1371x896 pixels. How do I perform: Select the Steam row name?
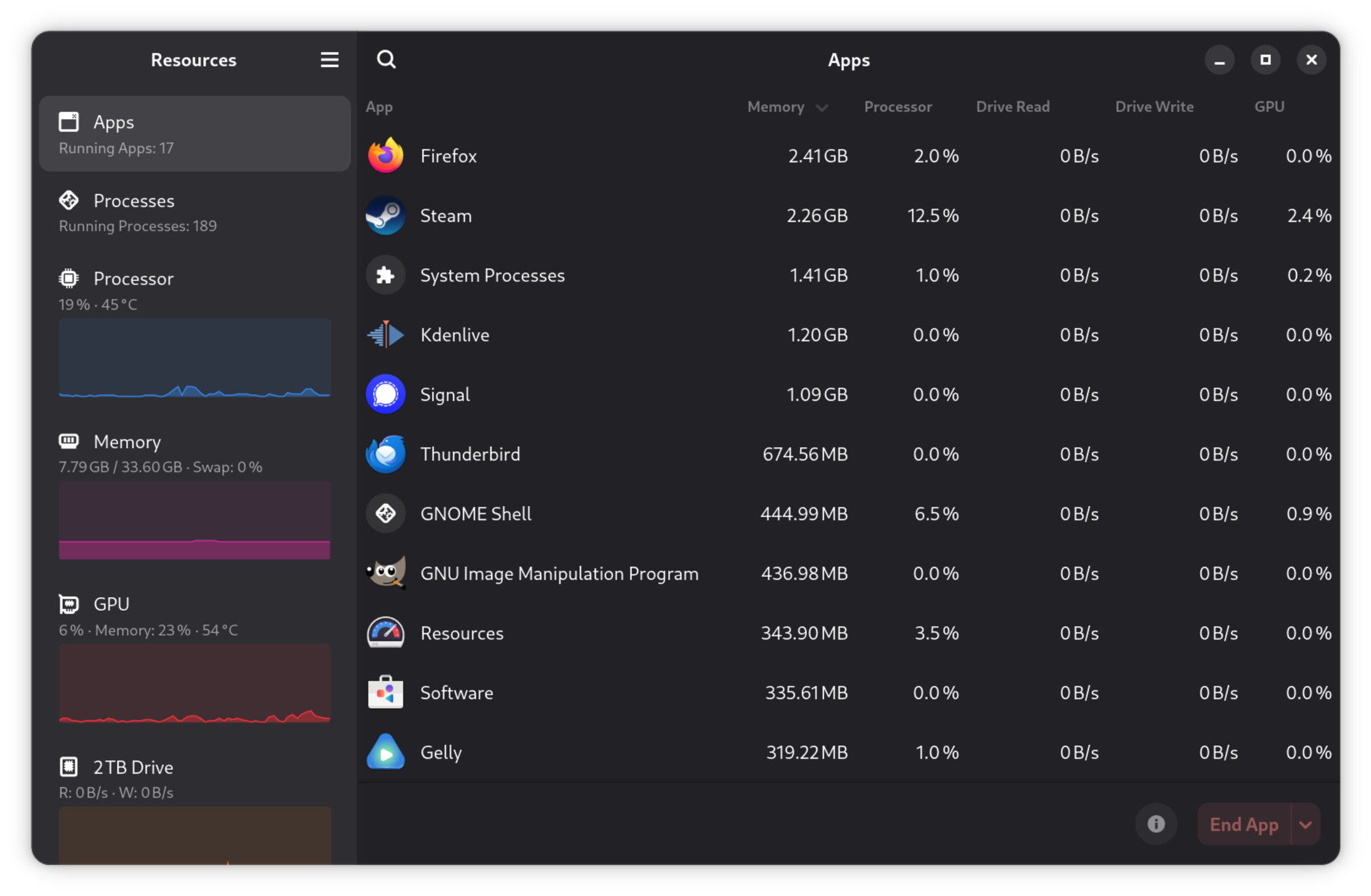coord(446,215)
